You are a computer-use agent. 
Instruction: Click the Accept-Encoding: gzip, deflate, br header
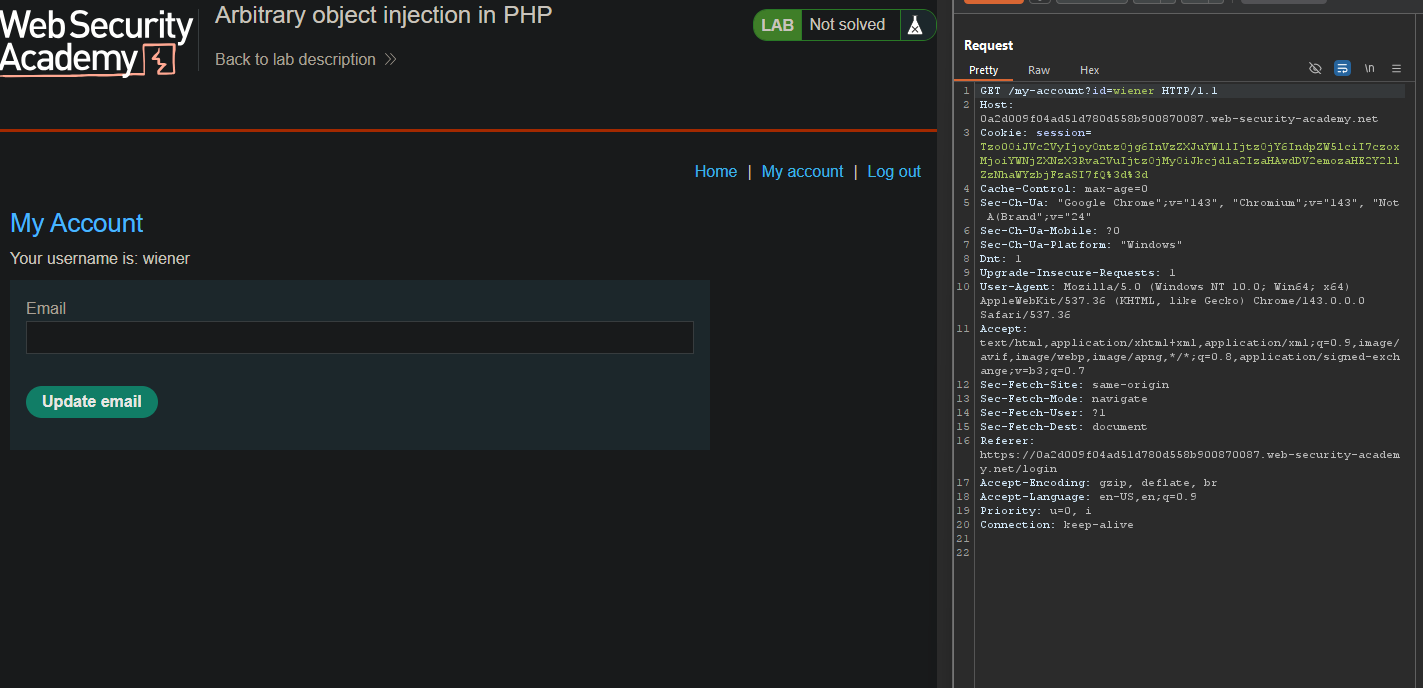pyautogui.click(x=1097, y=483)
